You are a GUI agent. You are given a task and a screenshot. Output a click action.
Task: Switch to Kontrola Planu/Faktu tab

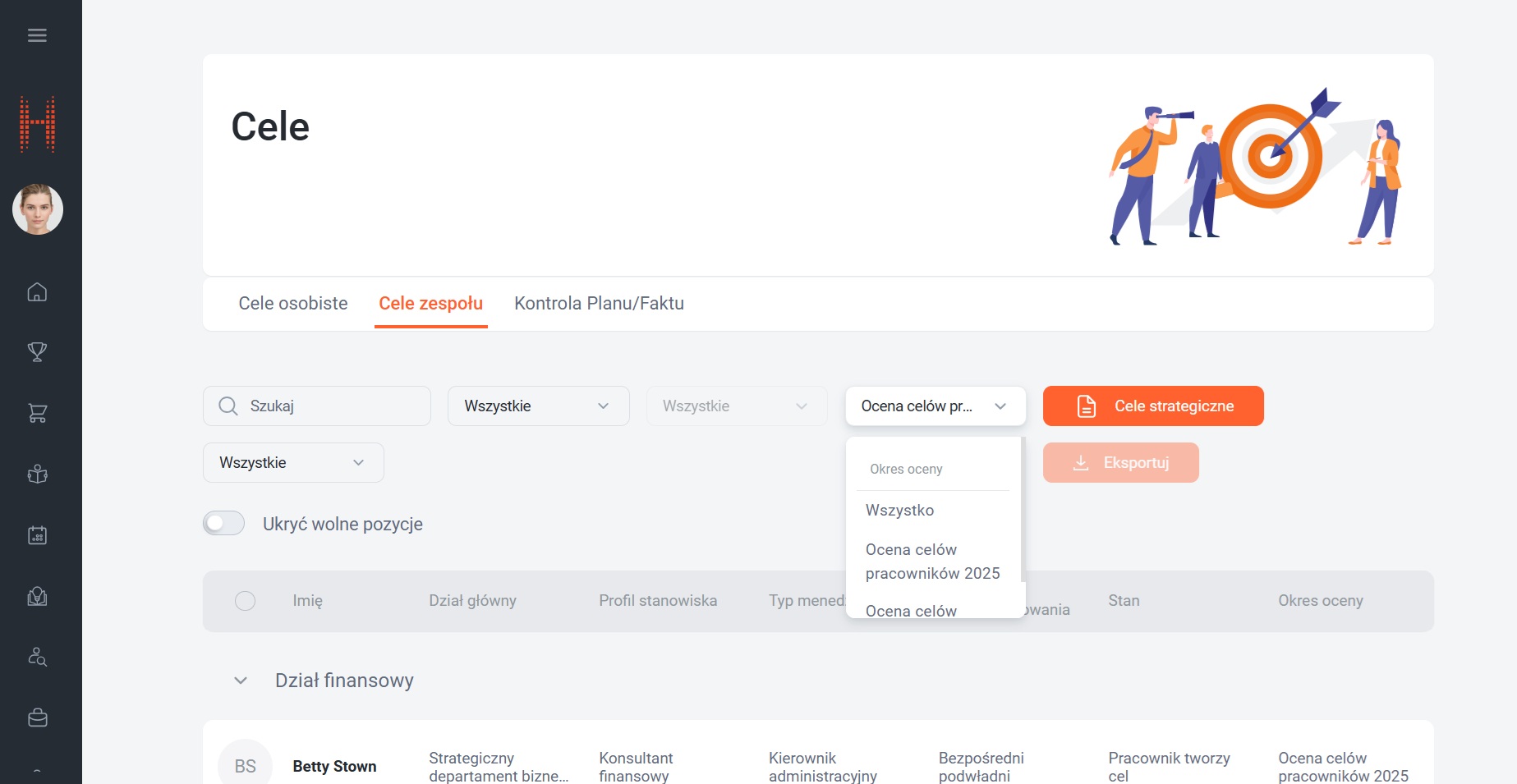tap(599, 304)
